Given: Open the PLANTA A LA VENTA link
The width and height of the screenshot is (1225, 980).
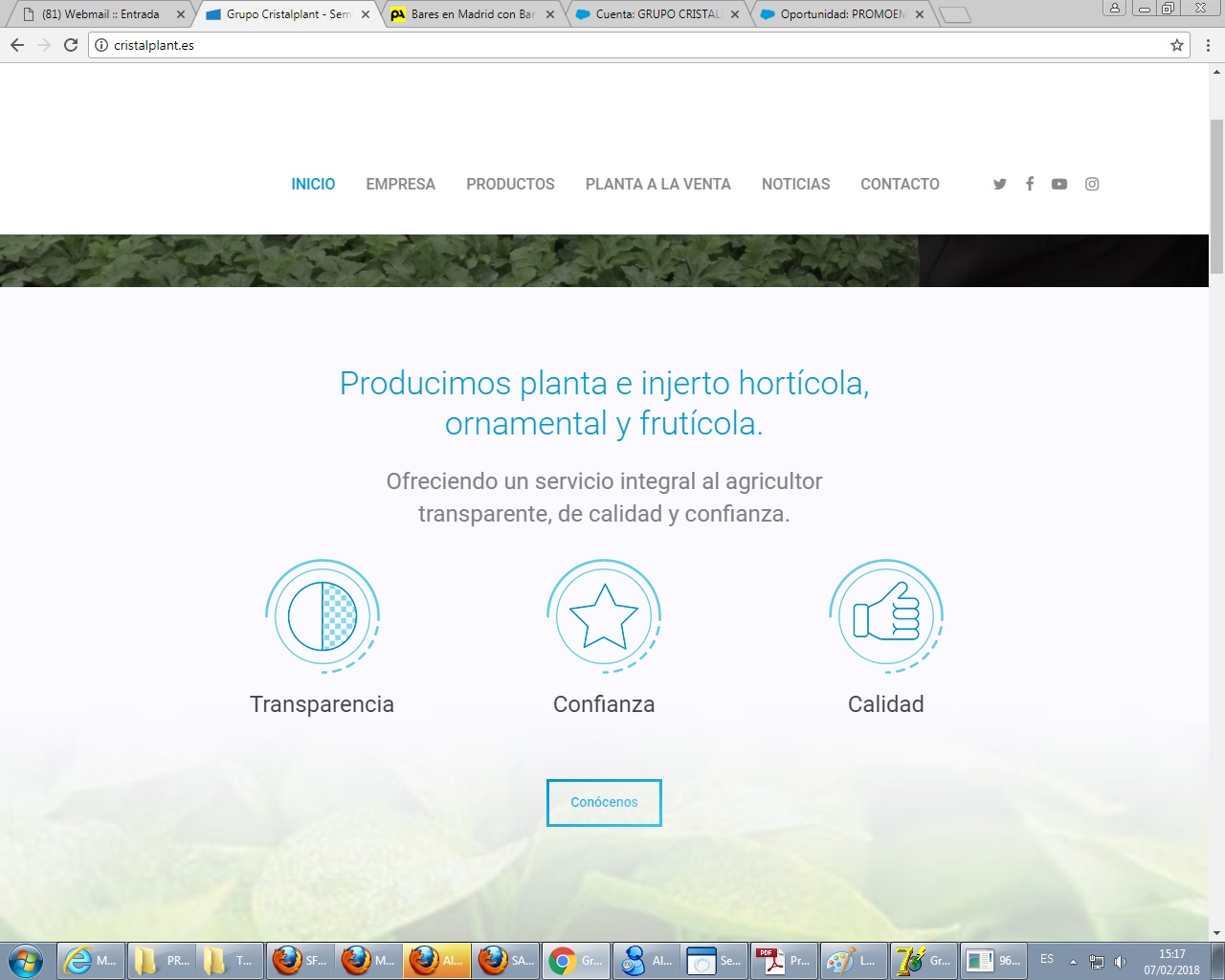Looking at the screenshot, I should tap(657, 184).
